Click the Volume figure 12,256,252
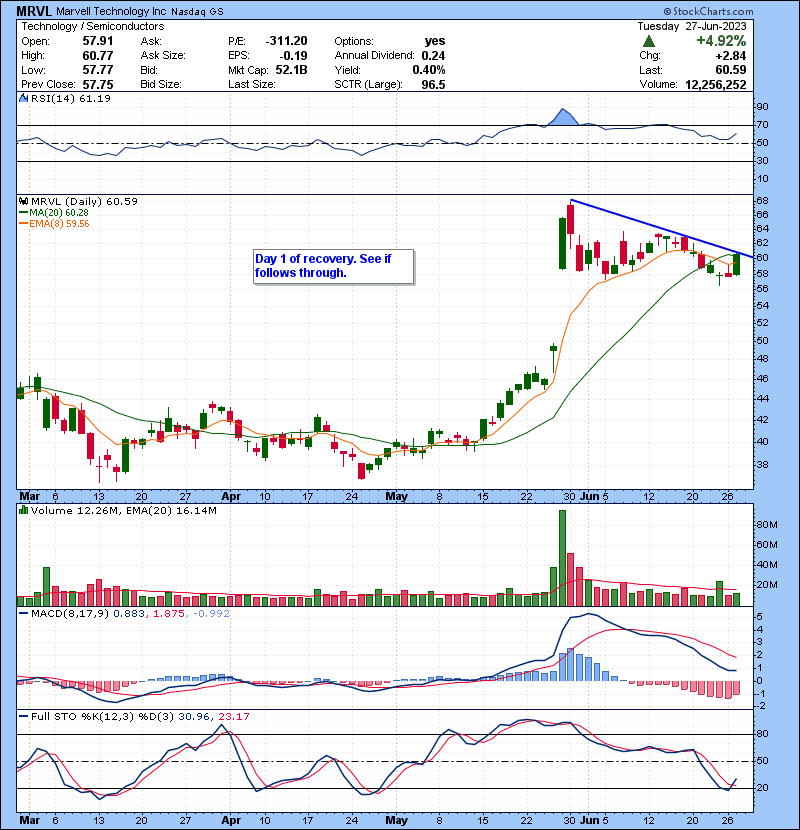 click(x=716, y=84)
